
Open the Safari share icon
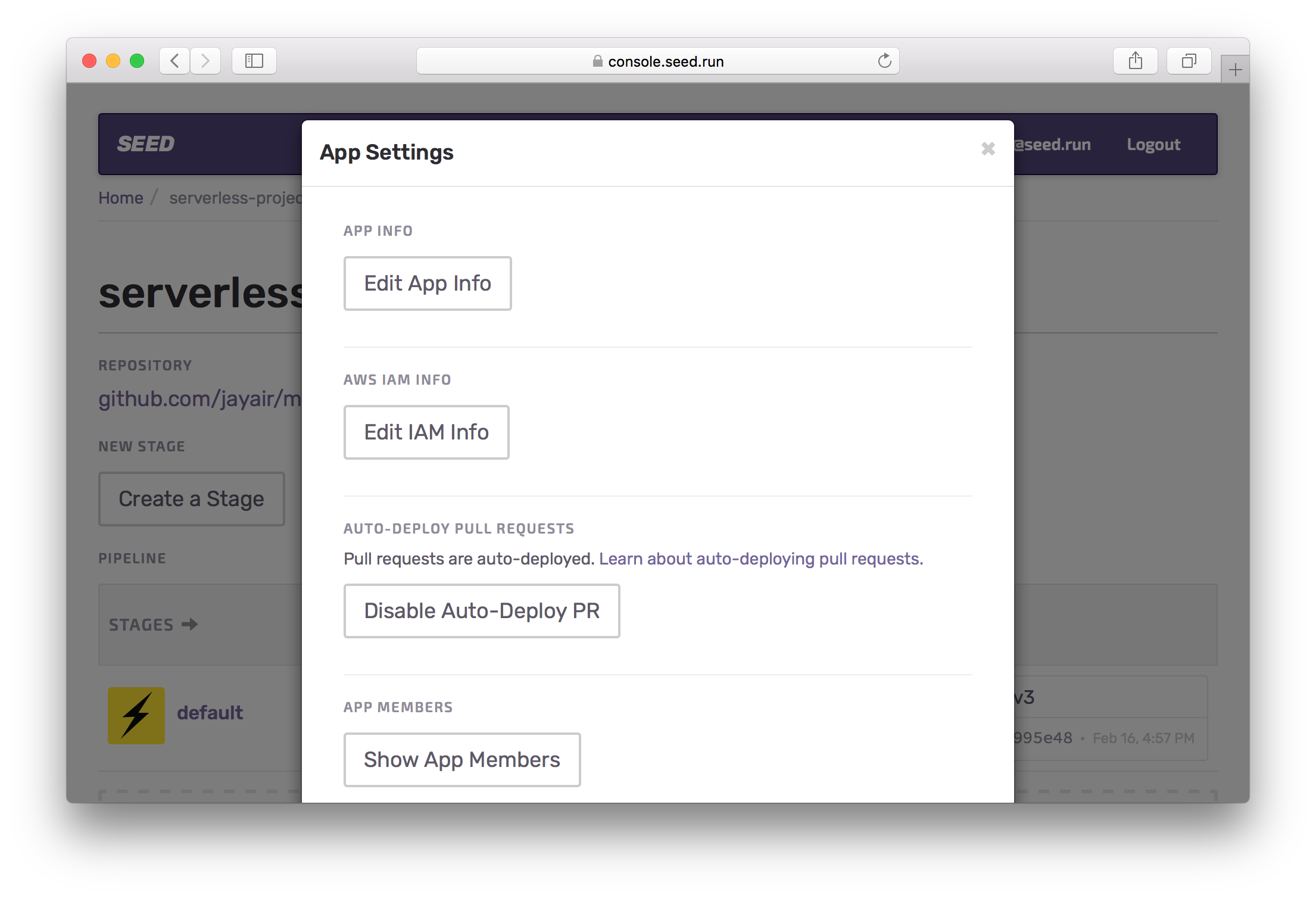click(1135, 61)
